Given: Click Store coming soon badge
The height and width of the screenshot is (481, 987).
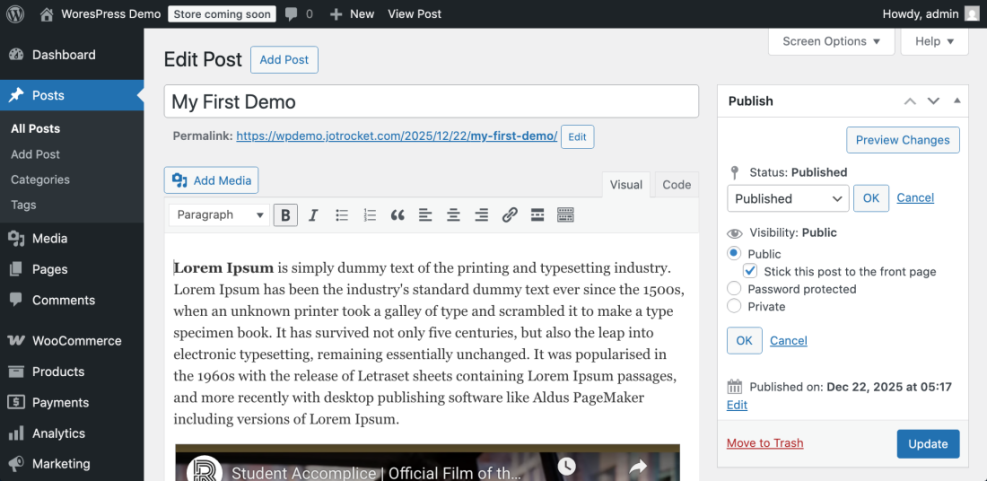Looking at the screenshot, I should click(222, 14).
